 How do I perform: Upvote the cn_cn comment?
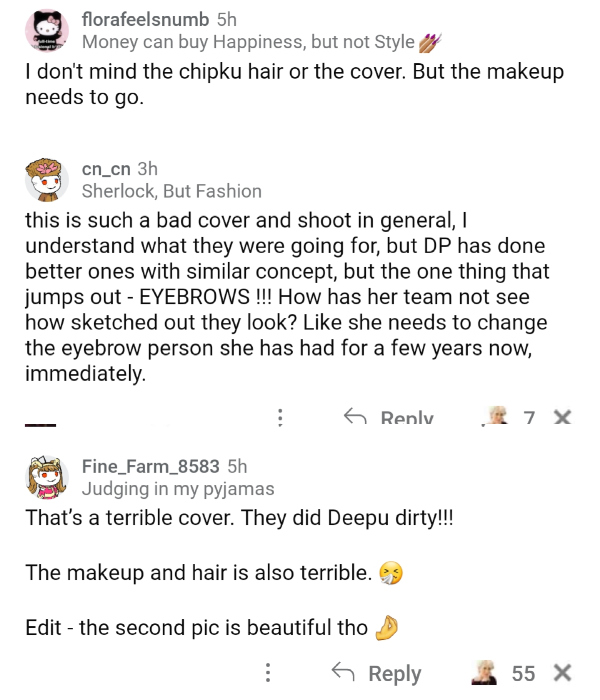click(495, 417)
